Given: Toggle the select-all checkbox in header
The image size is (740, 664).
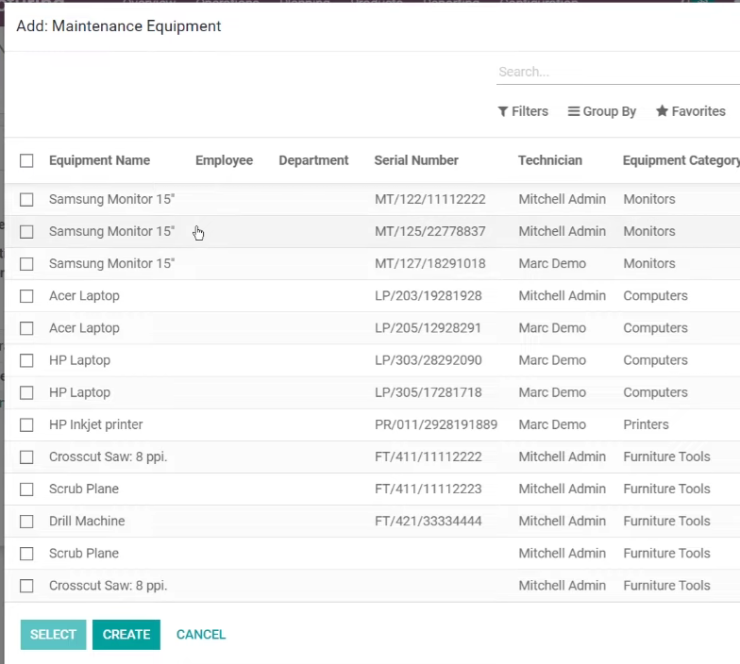Looking at the screenshot, I should pyautogui.click(x=26, y=160).
